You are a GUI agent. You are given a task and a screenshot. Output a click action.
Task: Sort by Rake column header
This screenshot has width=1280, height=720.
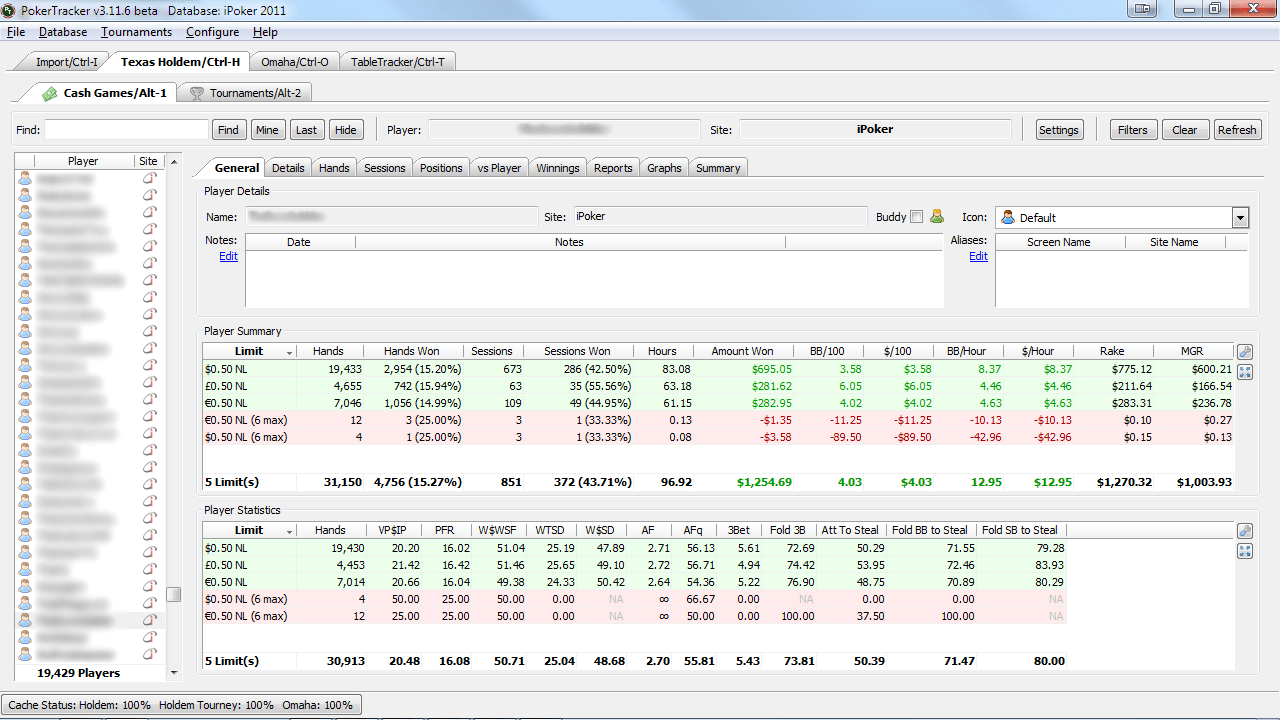[x=1112, y=351]
